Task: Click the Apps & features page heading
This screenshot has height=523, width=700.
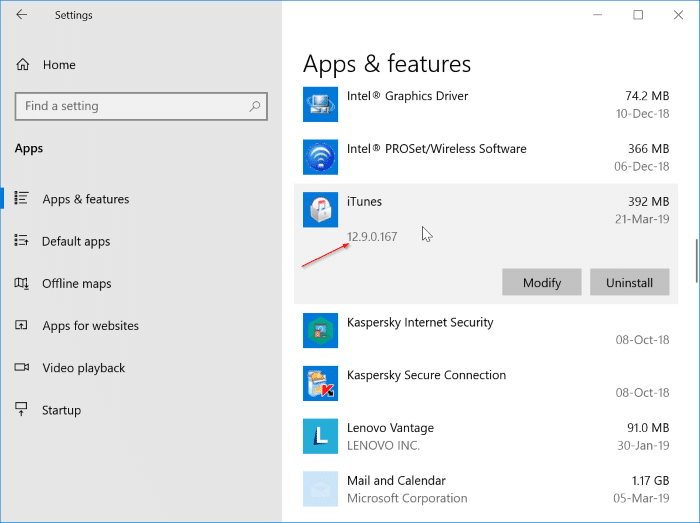Action: (387, 64)
